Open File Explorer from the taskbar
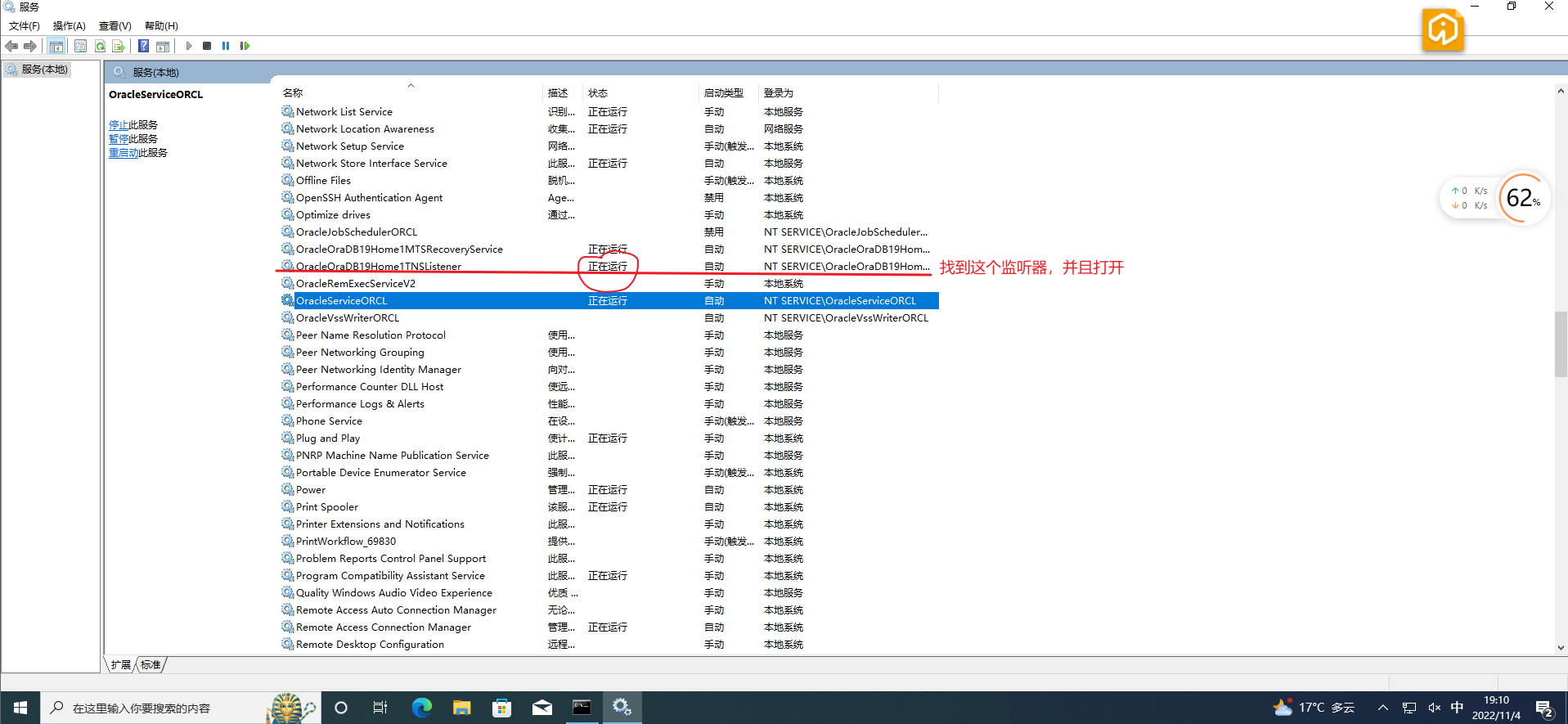 click(x=461, y=708)
